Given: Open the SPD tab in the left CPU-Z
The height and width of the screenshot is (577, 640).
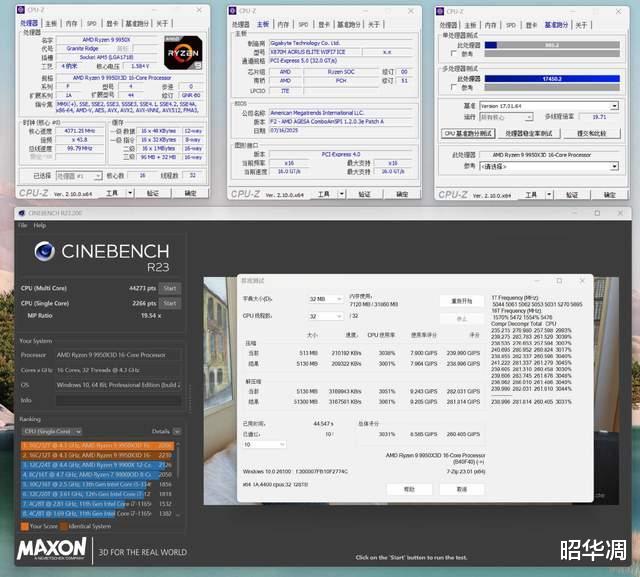Looking at the screenshot, I should (x=92, y=23).
